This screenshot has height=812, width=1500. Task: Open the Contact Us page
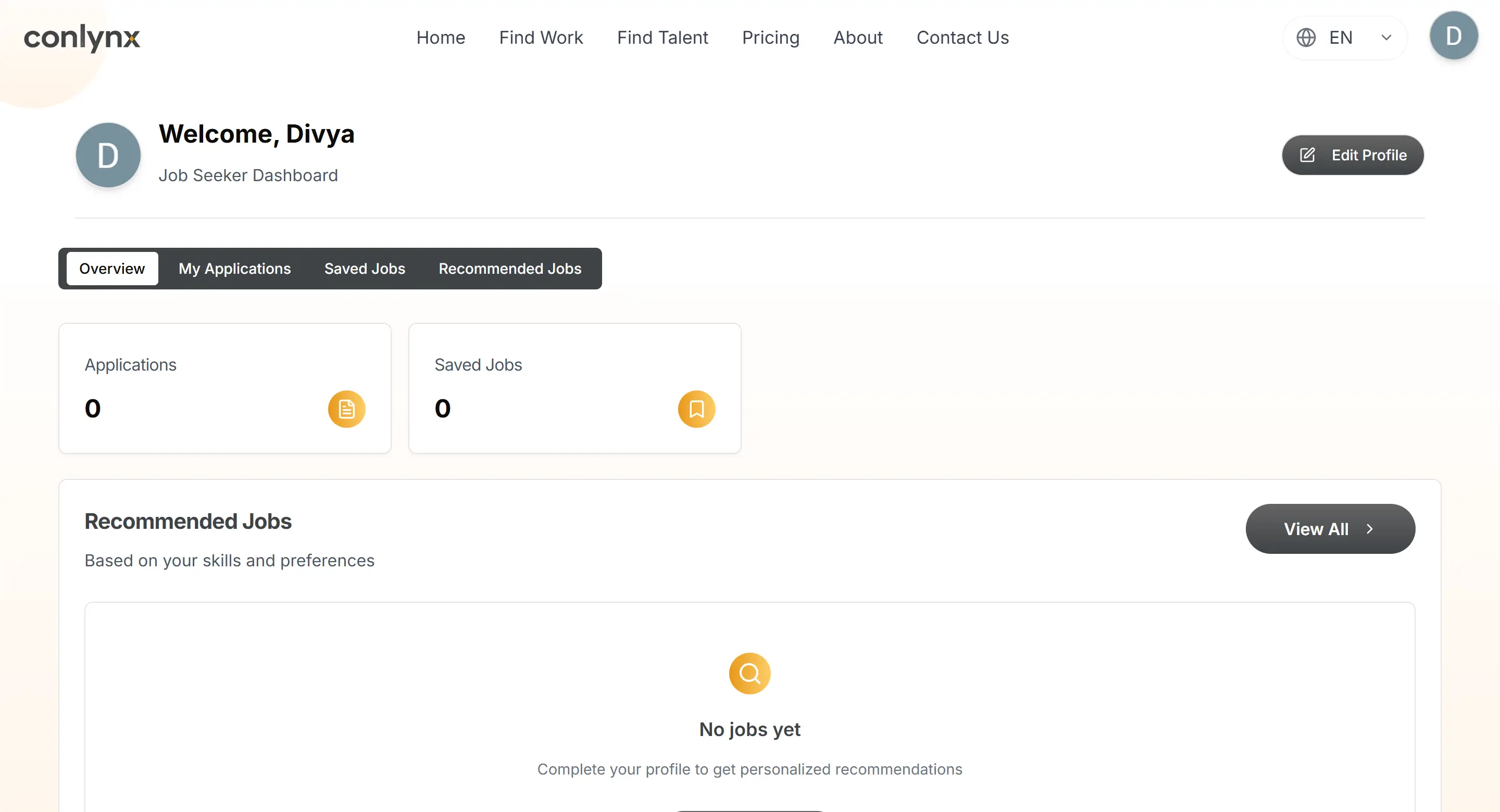point(963,38)
